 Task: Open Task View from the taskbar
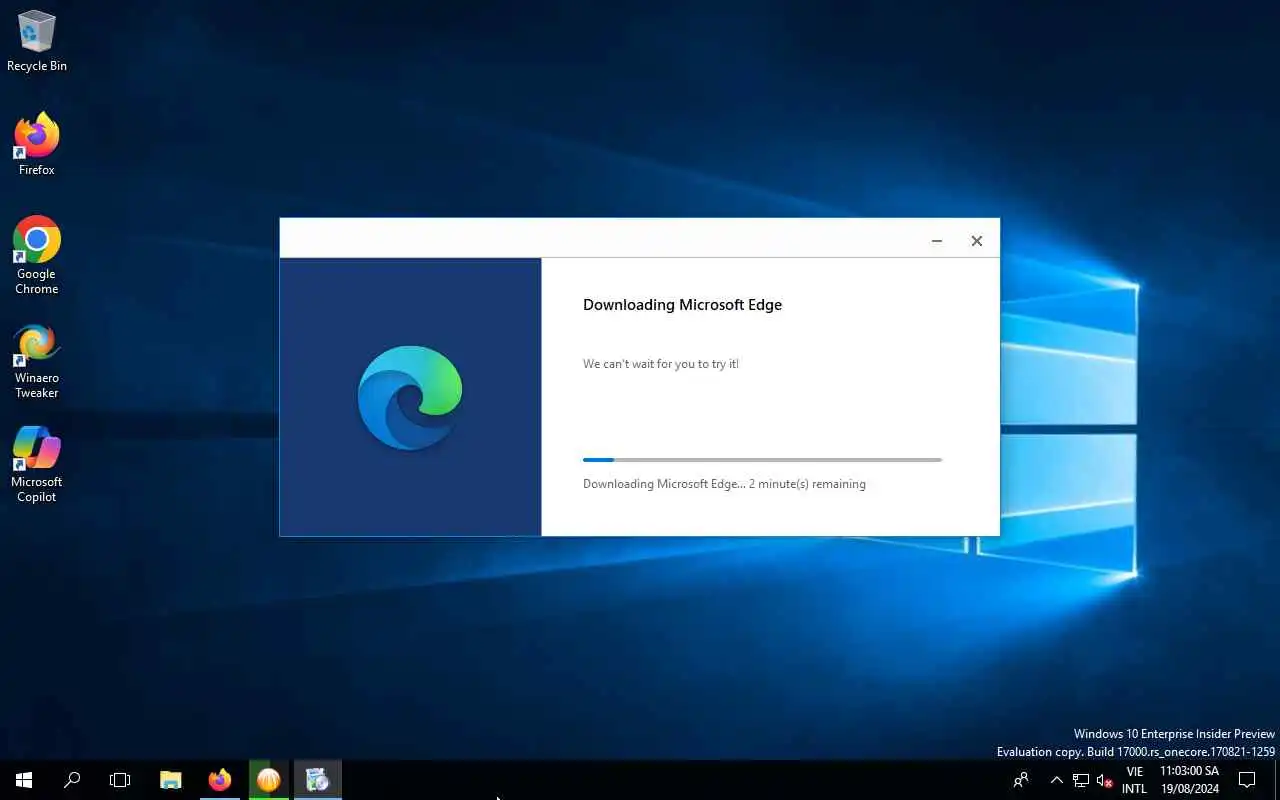click(120, 780)
